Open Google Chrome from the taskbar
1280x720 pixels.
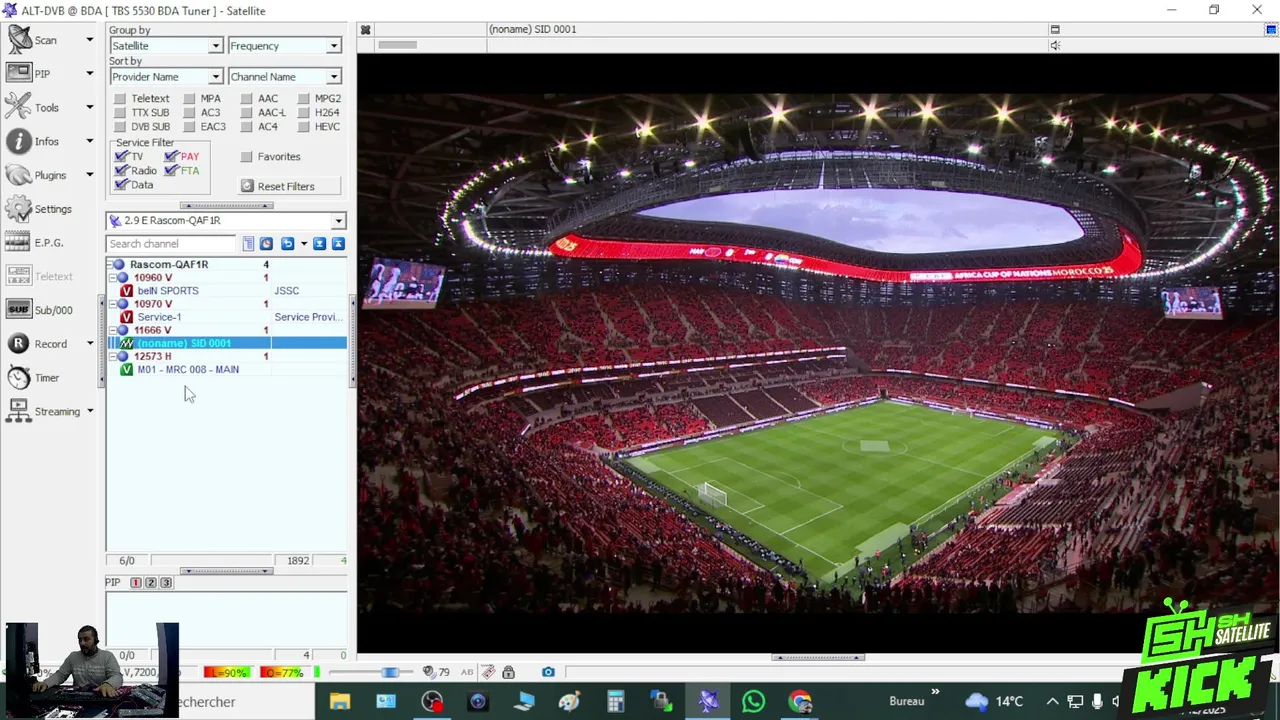pyautogui.click(x=800, y=702)
